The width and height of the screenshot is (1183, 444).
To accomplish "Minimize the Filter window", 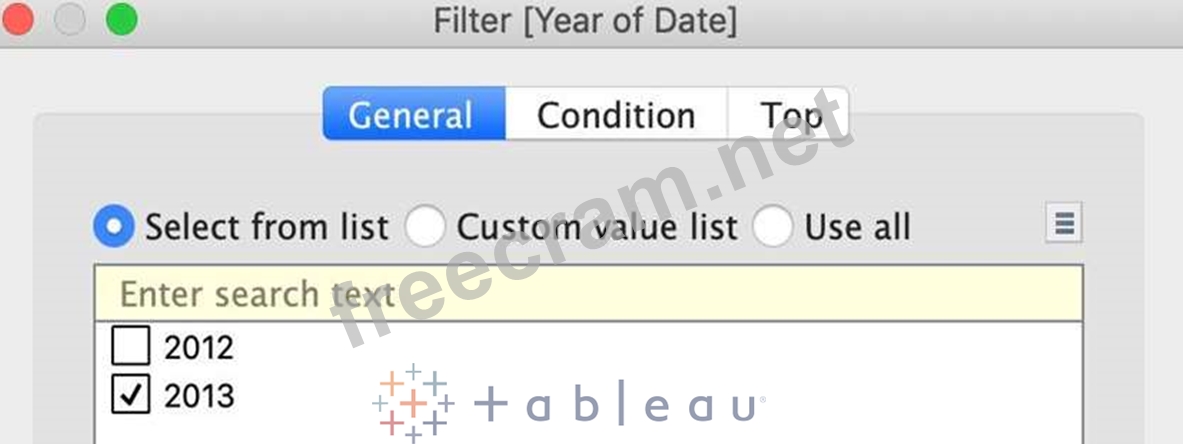I will point(69,20).
